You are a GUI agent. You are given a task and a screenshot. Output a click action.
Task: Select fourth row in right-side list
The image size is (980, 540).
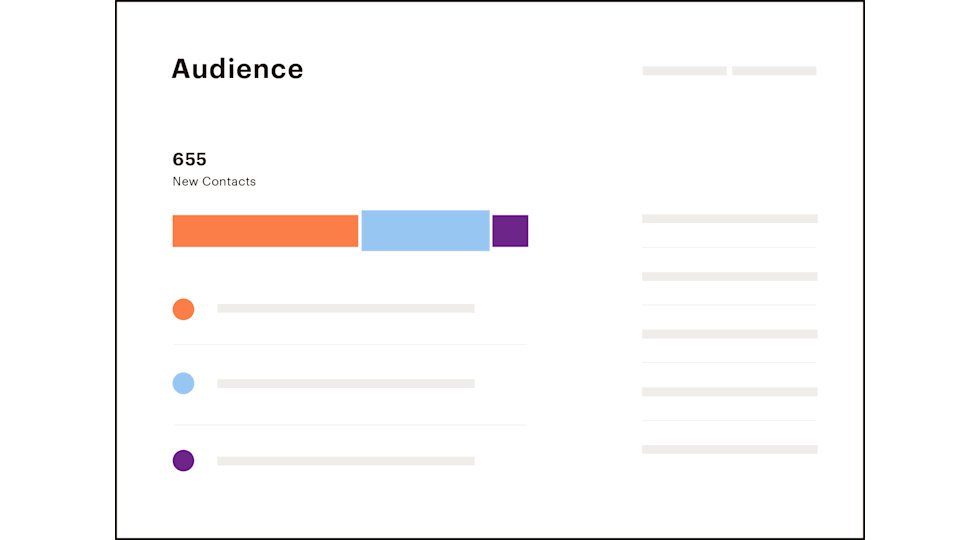(x=729, y=392)
